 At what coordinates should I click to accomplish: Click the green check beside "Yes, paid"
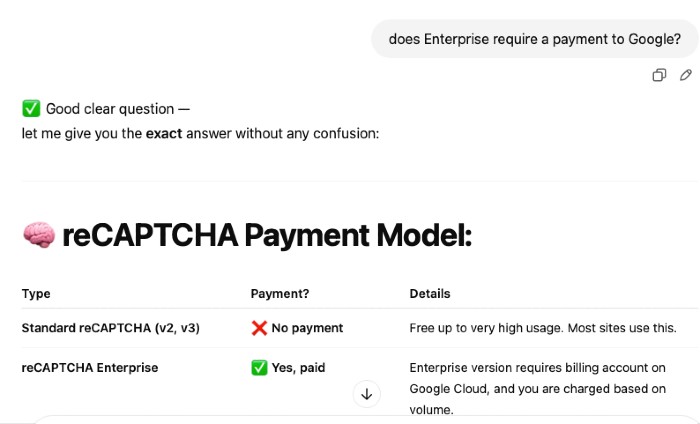tap(259, 368)
